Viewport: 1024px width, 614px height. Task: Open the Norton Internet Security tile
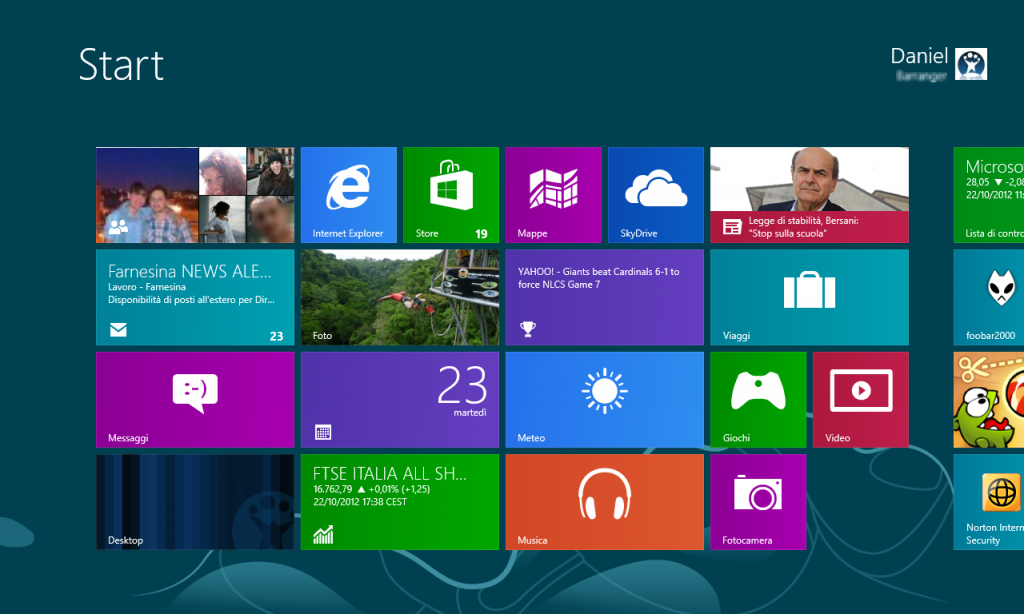point(989,502)
